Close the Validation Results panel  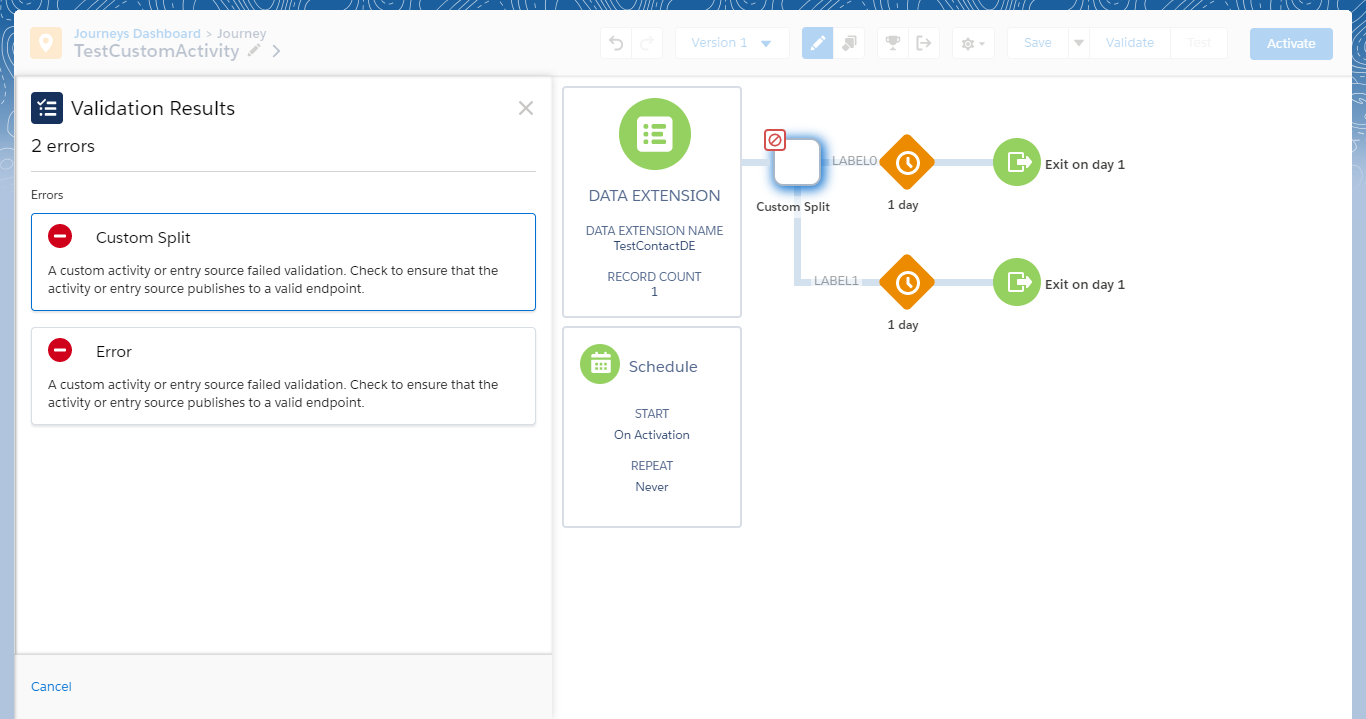coord(526,108)
